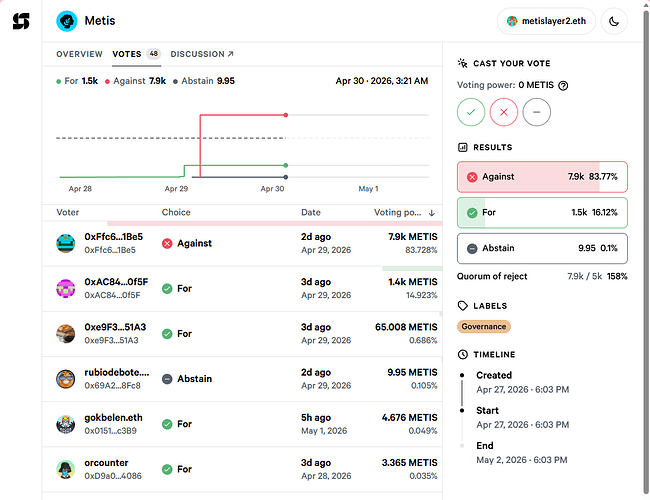Image resolution: width=650 pixels, height=500 pixels.
Task: Open voter 0xe9F3...51A3 avatar
Action: coord(65,334)
